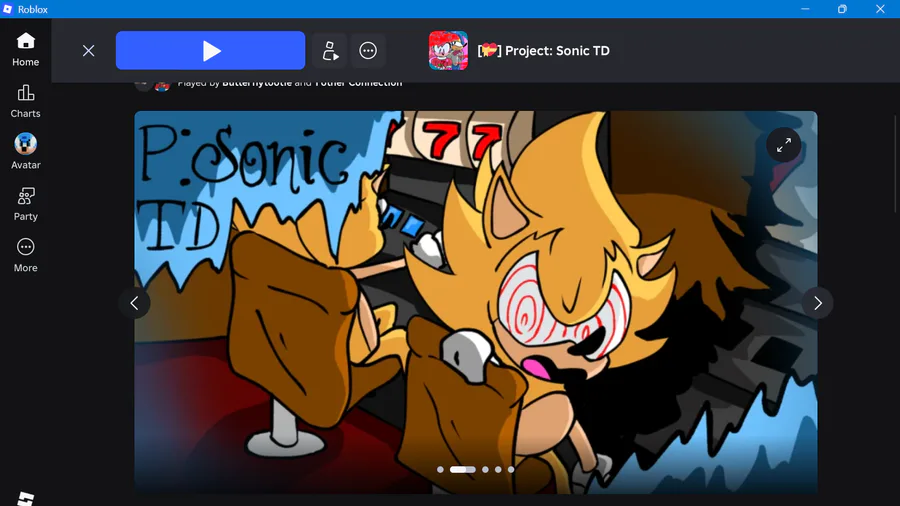Go to Charts in the sidebar

tap(25, 102)
